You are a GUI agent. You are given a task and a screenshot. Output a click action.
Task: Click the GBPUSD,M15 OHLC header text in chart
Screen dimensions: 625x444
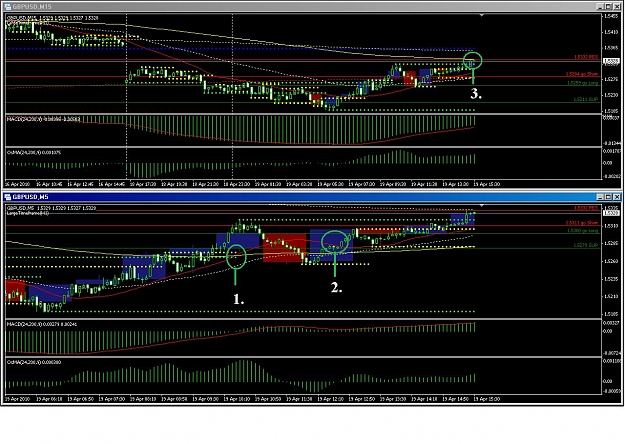(53, 18)
